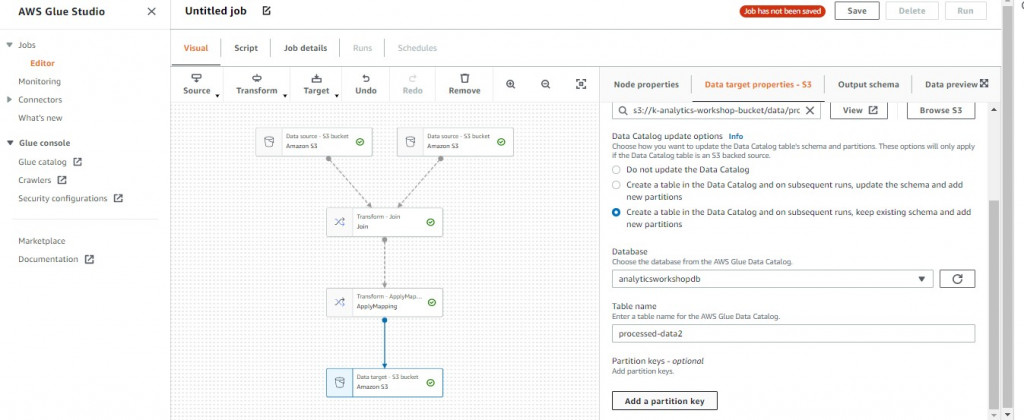Open the Output schema tab
This screenshot has width=1024, height=420.
pyautogui.click(x=868, y=85)
